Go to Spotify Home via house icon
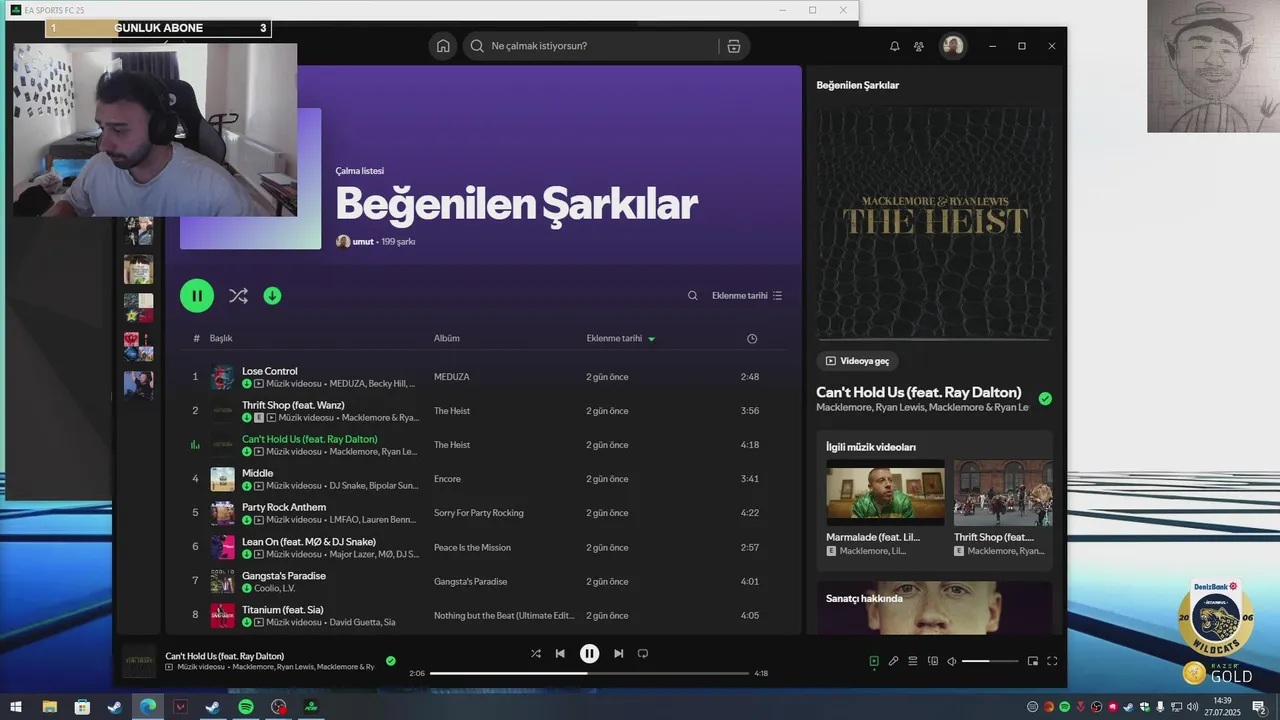 coord(443,46)
